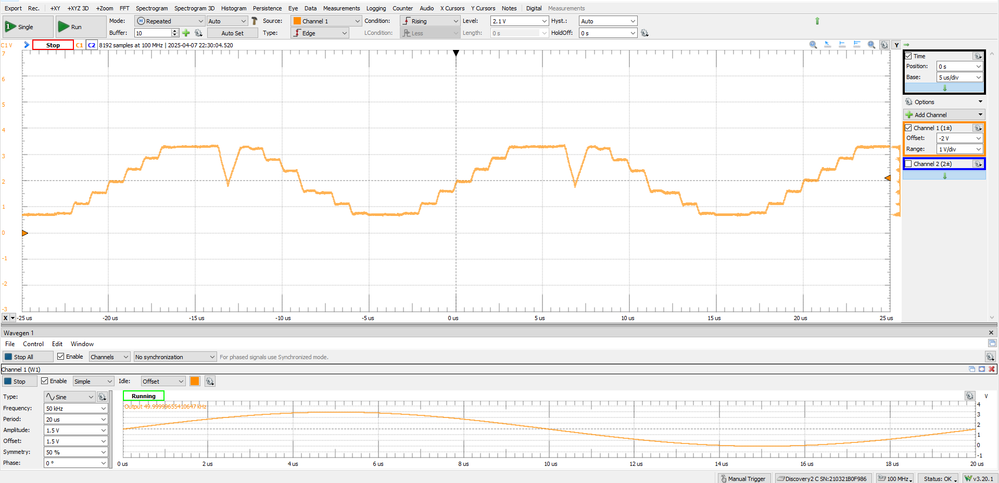999x483 pixels.
Task: Click inside the Buffer value field
Action: [155, 32]
